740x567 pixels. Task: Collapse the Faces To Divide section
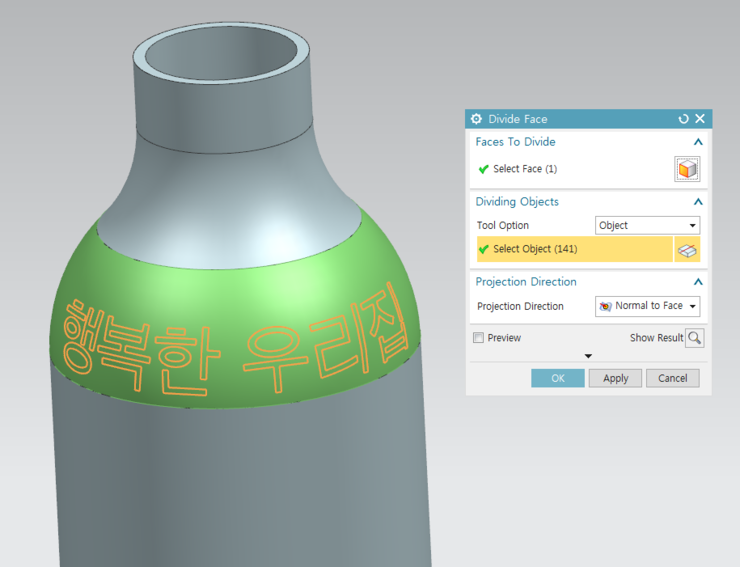tap(698, 142)
